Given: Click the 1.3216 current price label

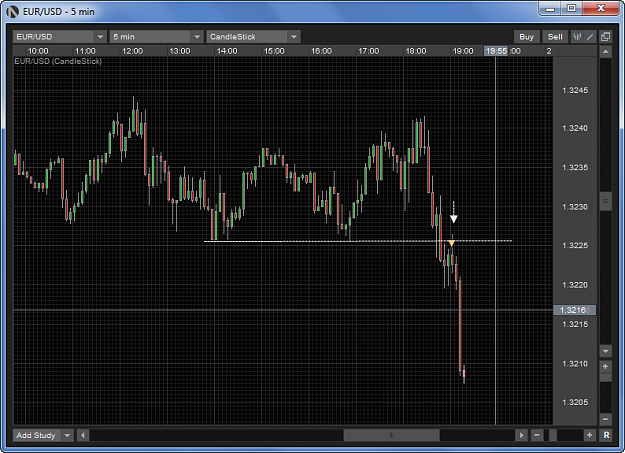Looking at the screenshot, I should [x=574, y=310].
